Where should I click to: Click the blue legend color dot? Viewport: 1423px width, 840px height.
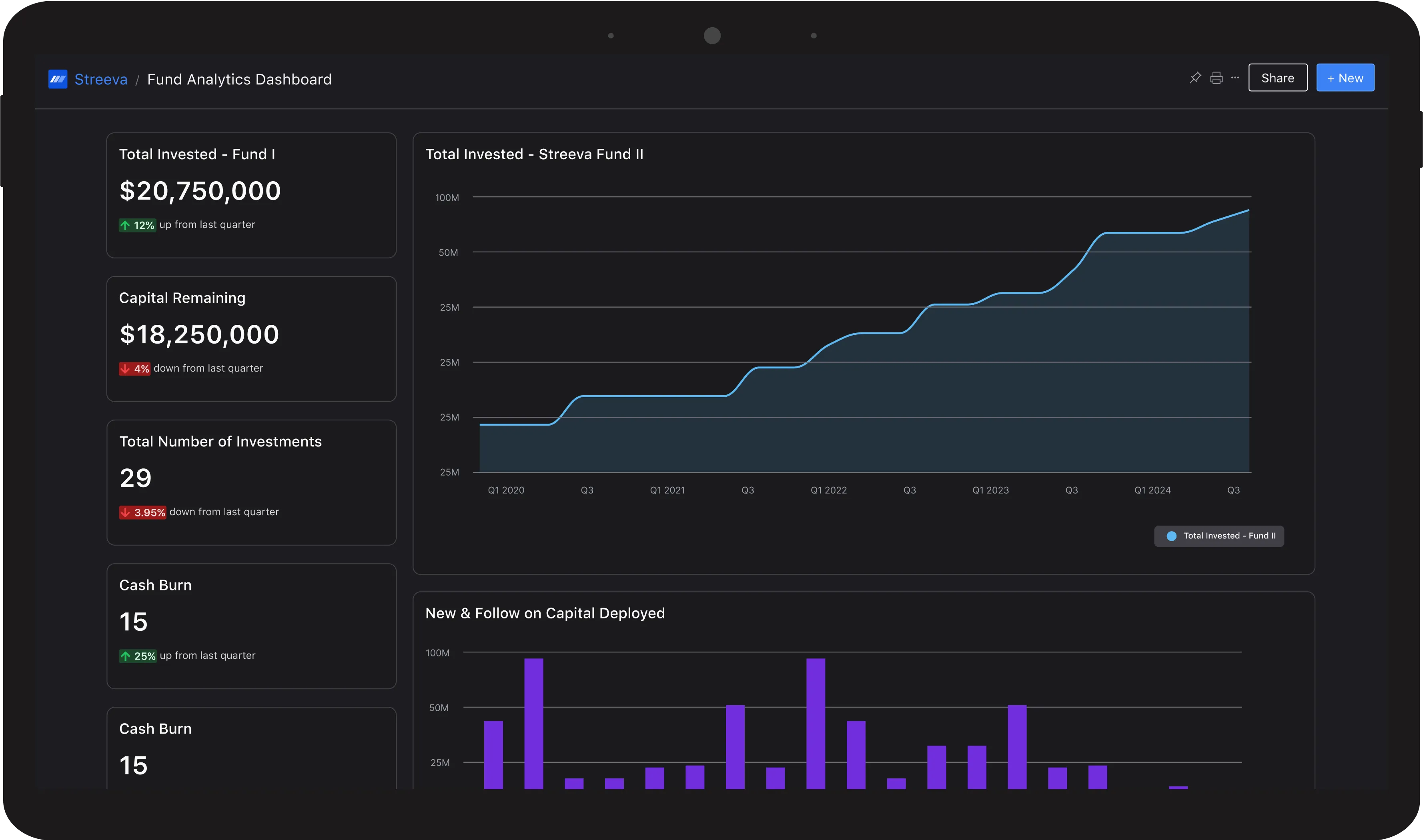pos(1172,536)
